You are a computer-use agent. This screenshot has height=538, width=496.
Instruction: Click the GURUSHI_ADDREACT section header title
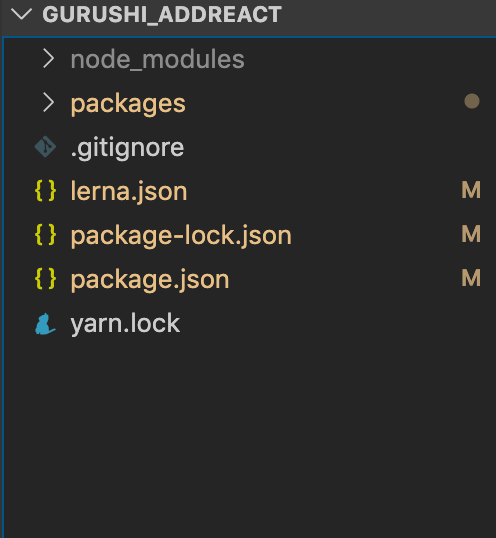[x=162, y=14]
